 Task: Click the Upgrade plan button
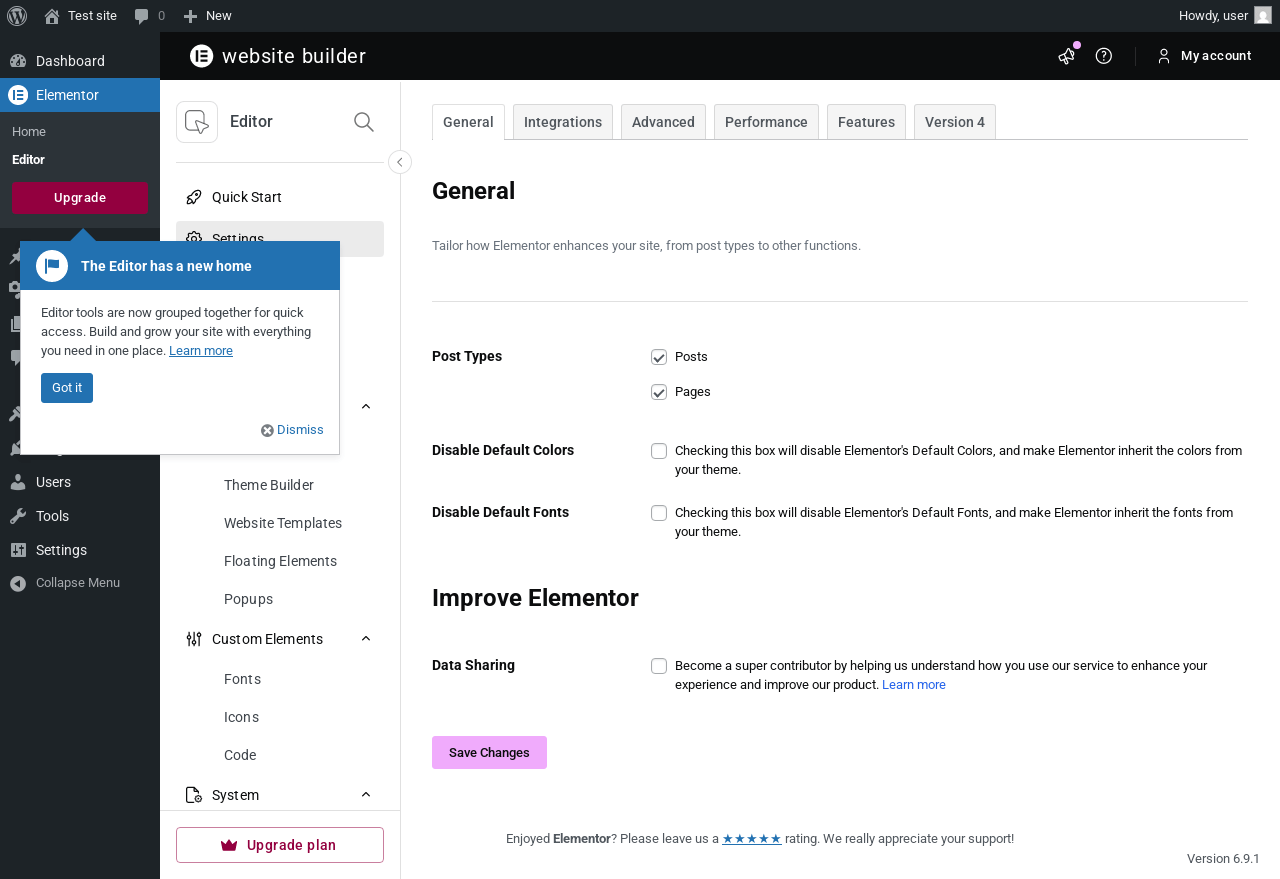click(x=280, y=845)
